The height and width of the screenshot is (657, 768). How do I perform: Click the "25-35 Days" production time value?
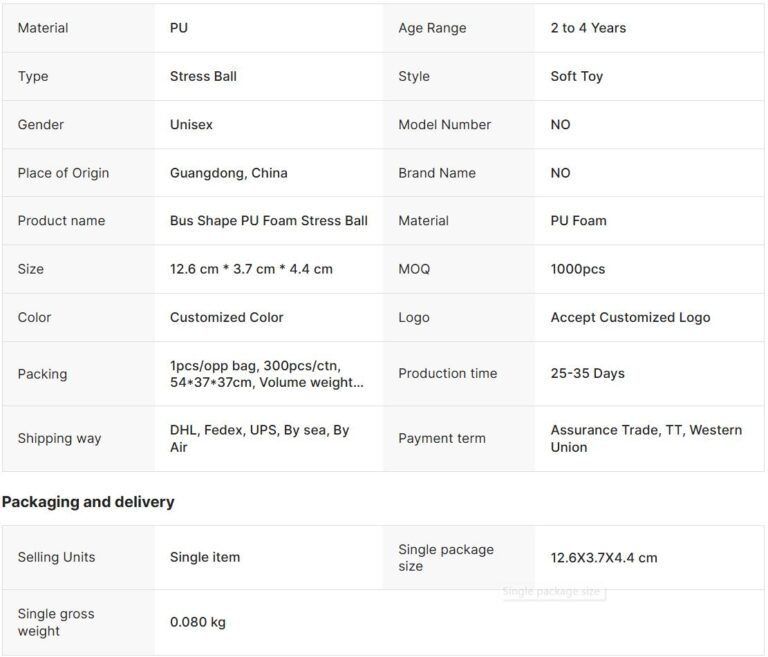point(587,373)
